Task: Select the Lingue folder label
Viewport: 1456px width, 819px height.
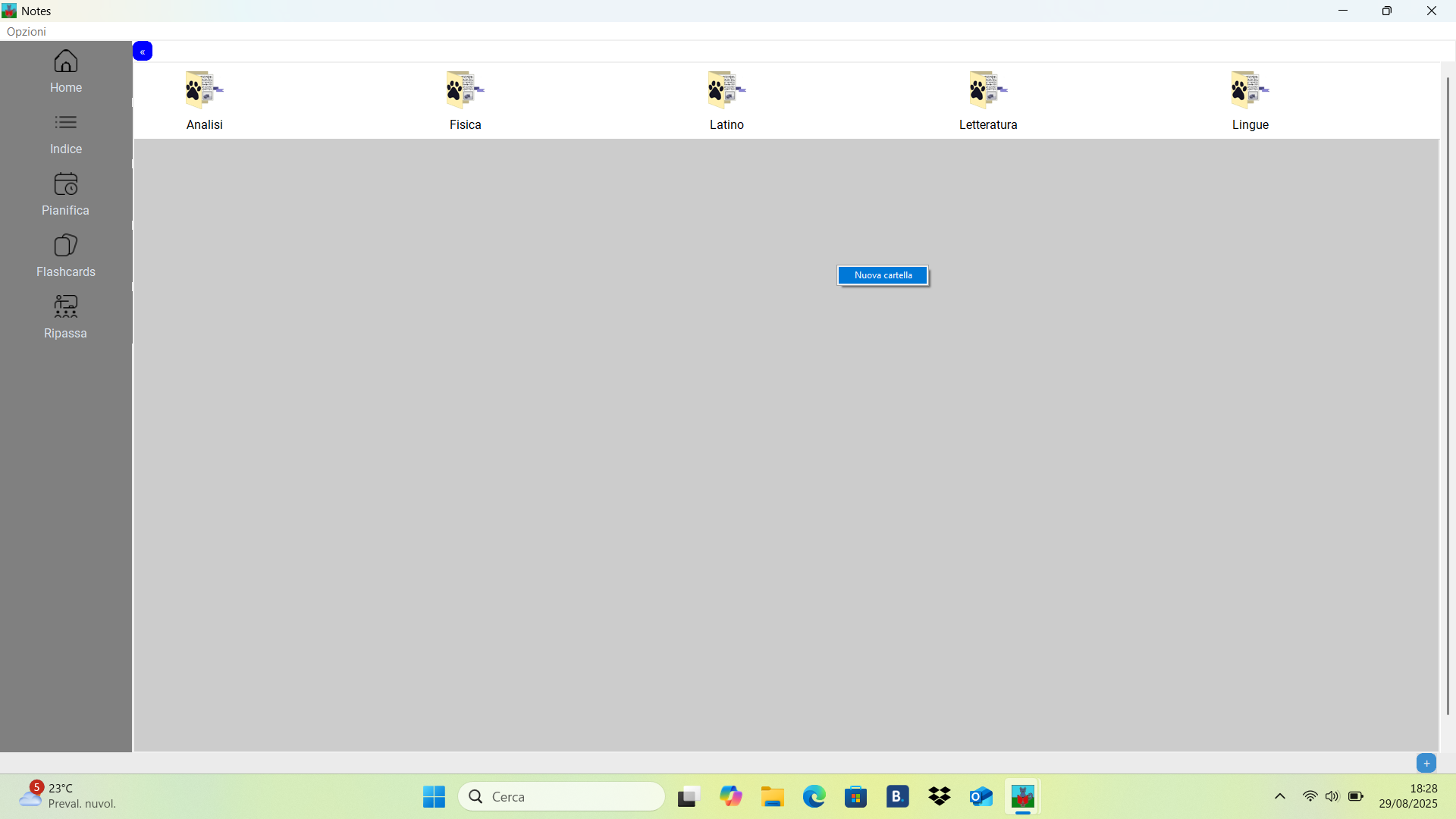Action: 1250,124
